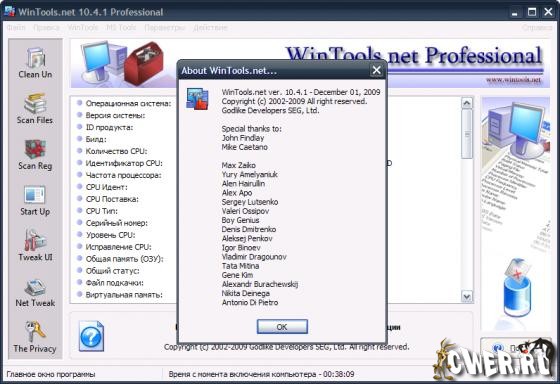Click the recycle bin graphic icon
The image size is (560, 384).
point(517,287)
